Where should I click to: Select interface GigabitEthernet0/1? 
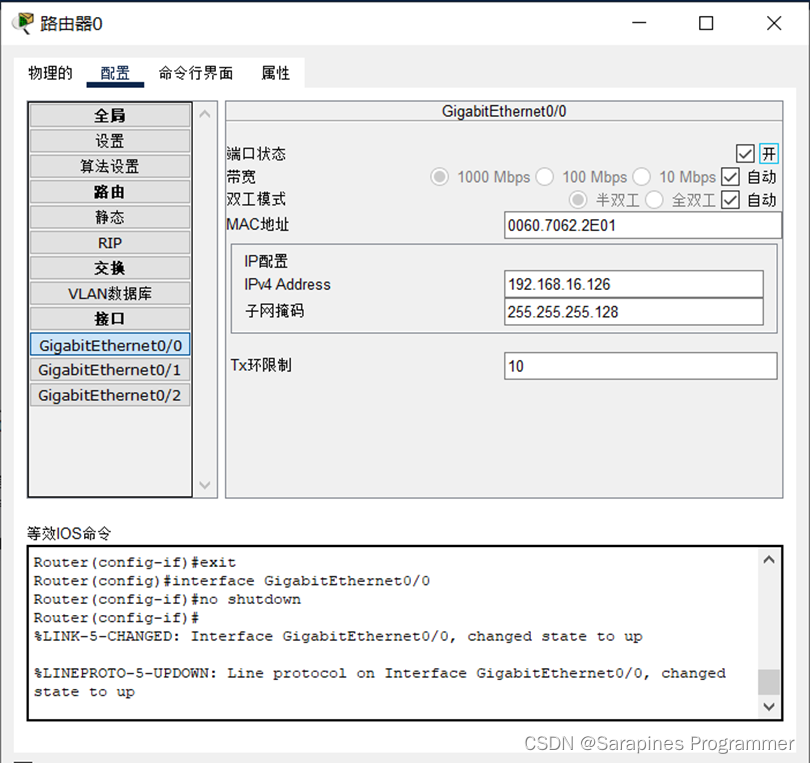click(x=110, y=370)
